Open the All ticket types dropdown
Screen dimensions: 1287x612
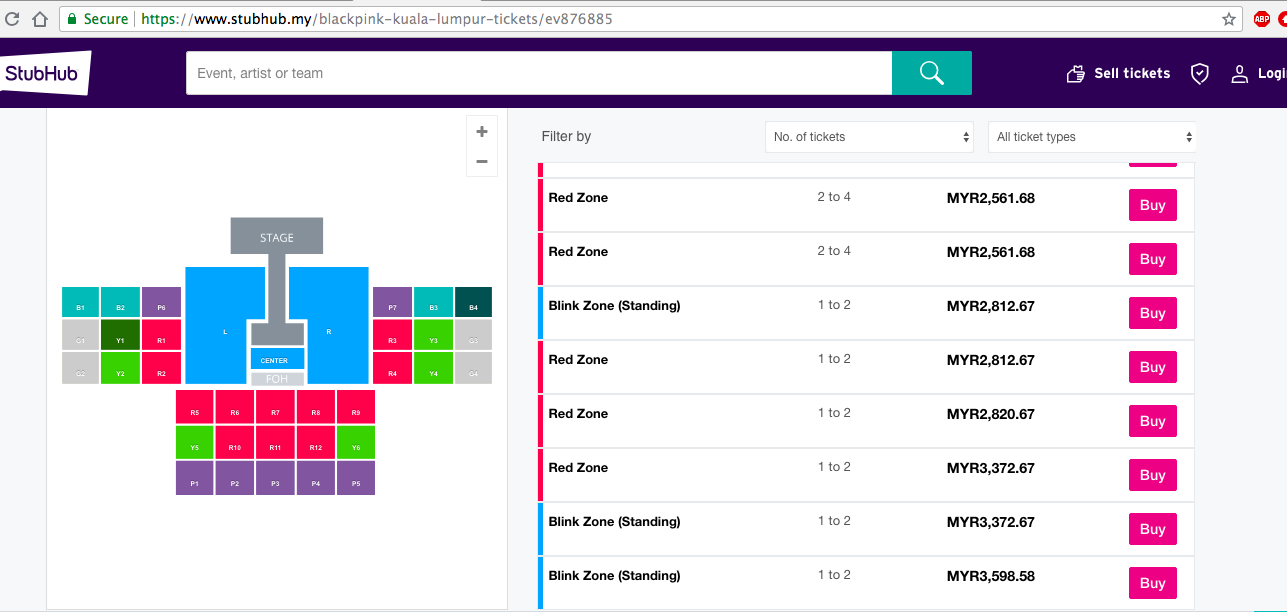pyautogui.click(x=1091, y=137)
